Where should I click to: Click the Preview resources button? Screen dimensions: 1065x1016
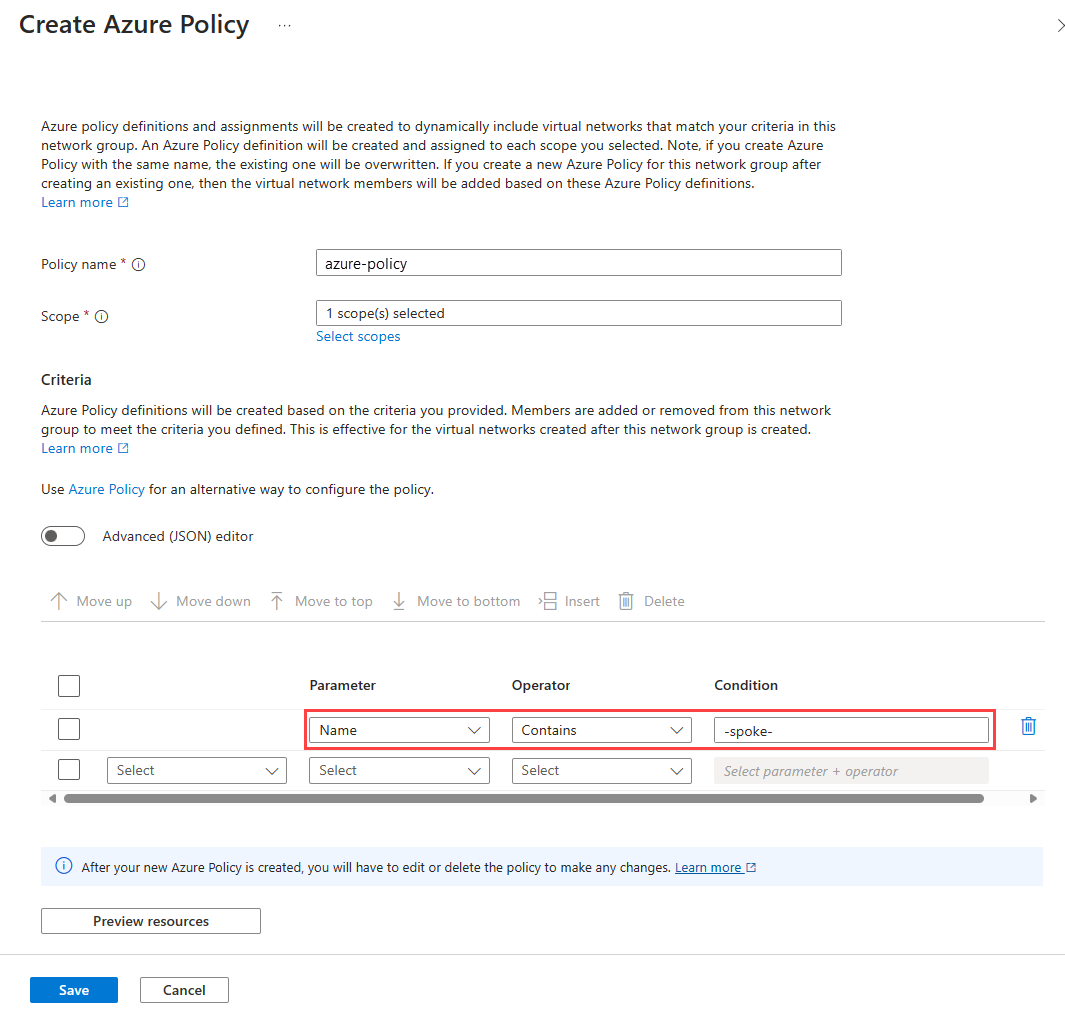pos(150,921)
